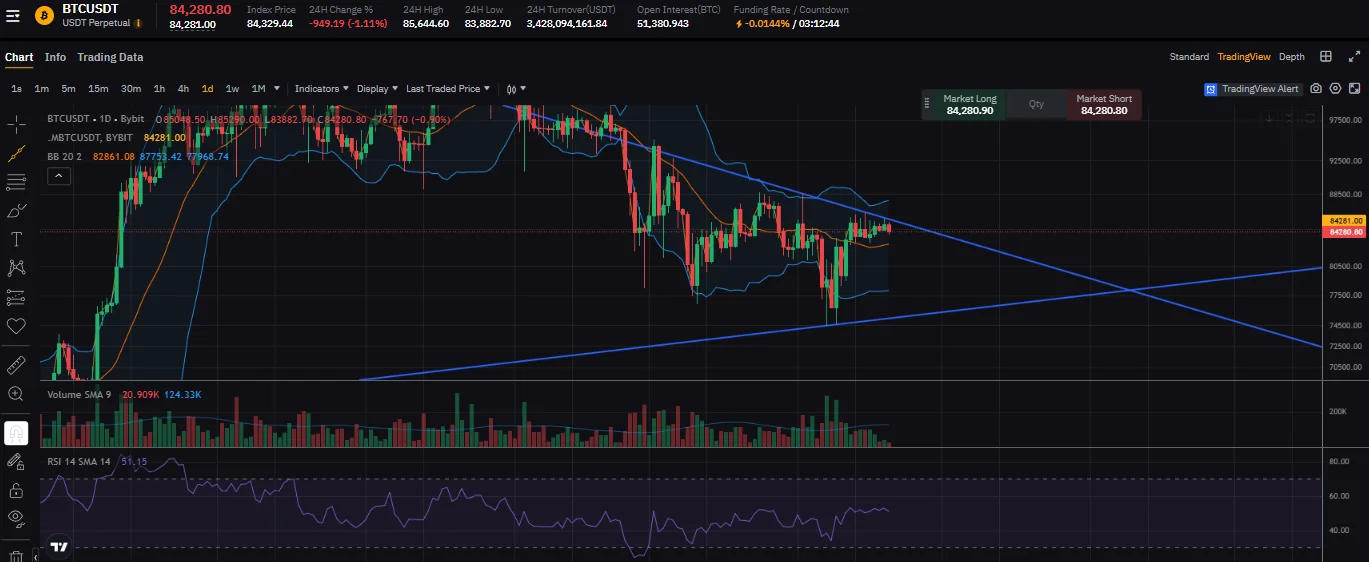Select the 1M monthly timeframe

point(258,89)
